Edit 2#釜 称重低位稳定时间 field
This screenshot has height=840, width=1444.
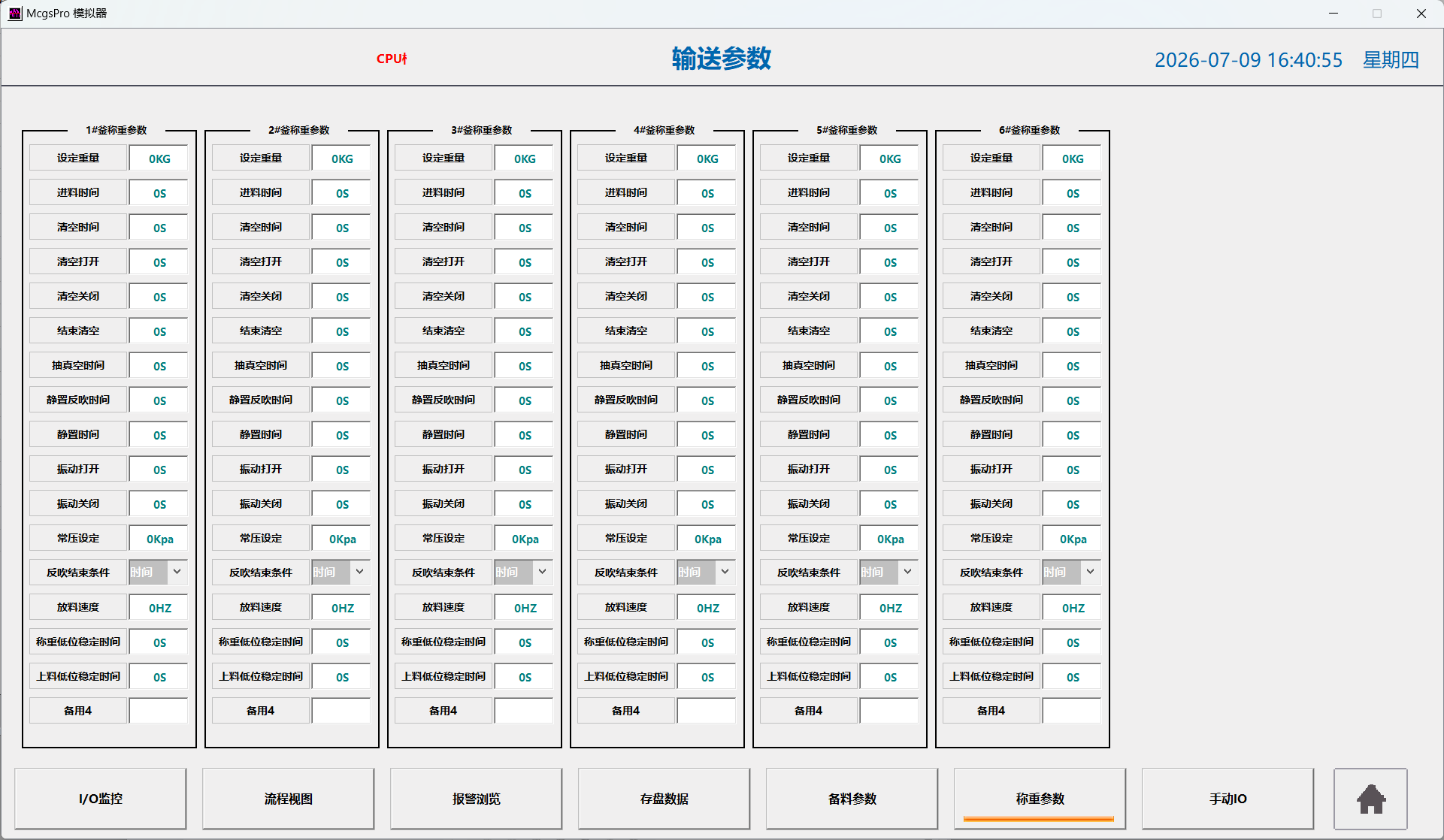(x=341, y=642)
